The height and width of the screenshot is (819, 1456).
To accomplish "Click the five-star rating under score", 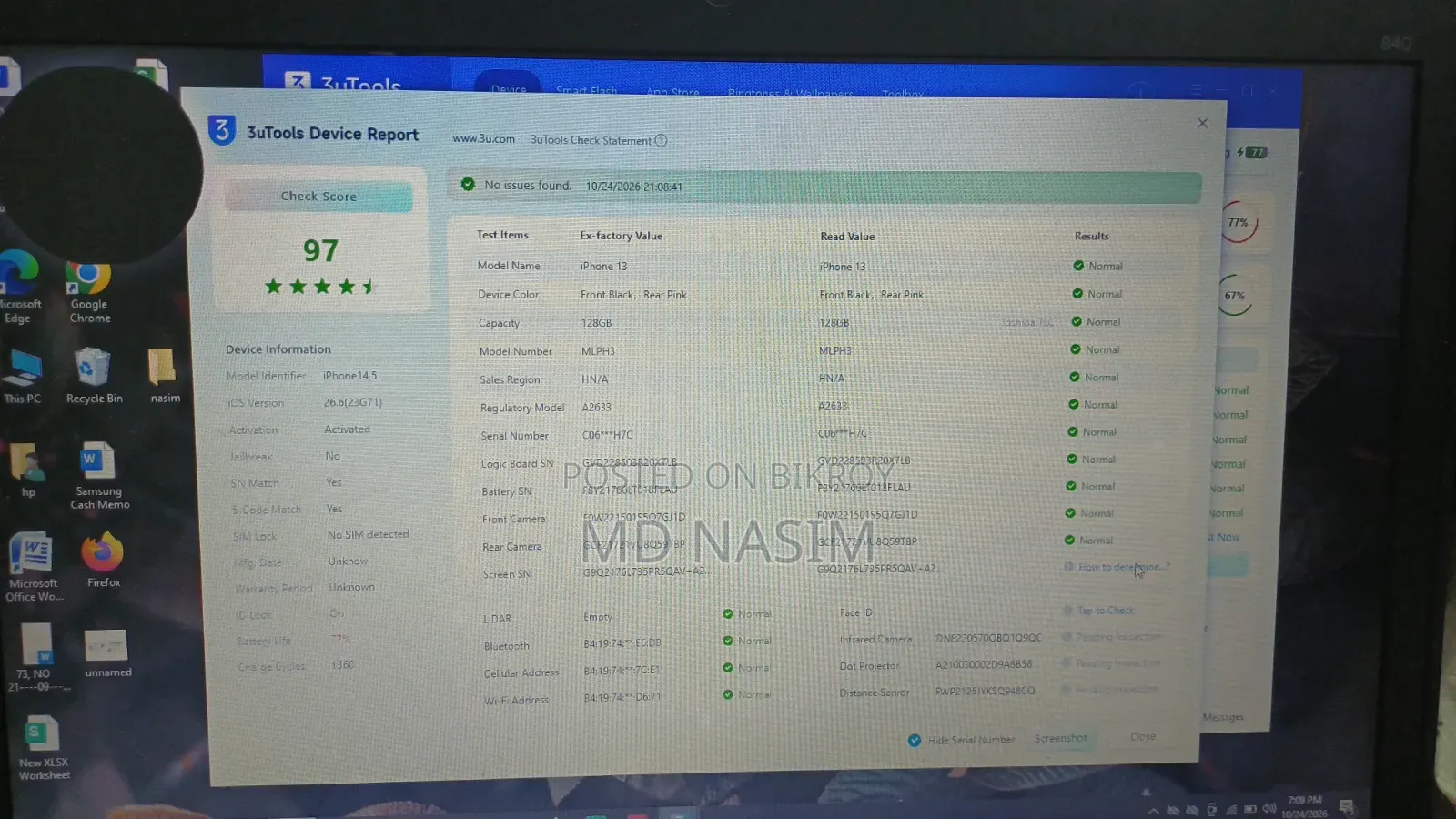I will tap(319, 287).
